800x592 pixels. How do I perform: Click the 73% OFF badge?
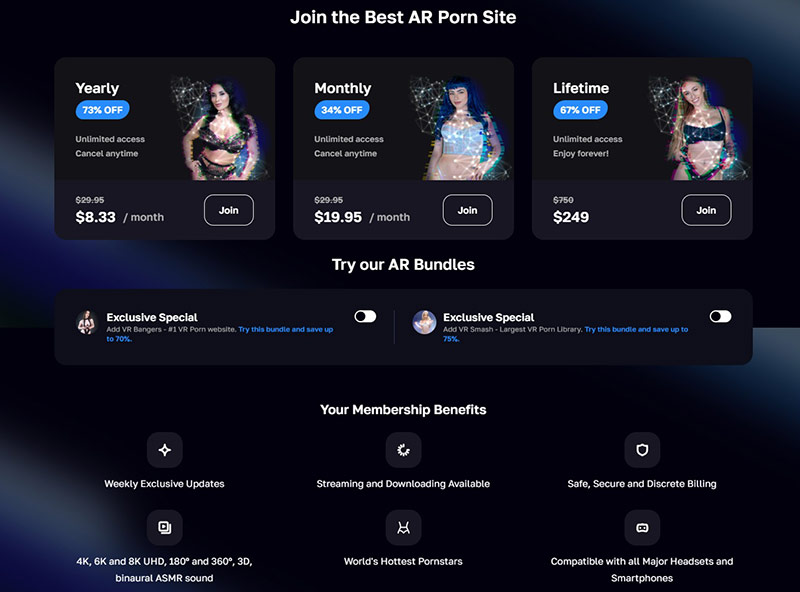click(x=103, y=110)
